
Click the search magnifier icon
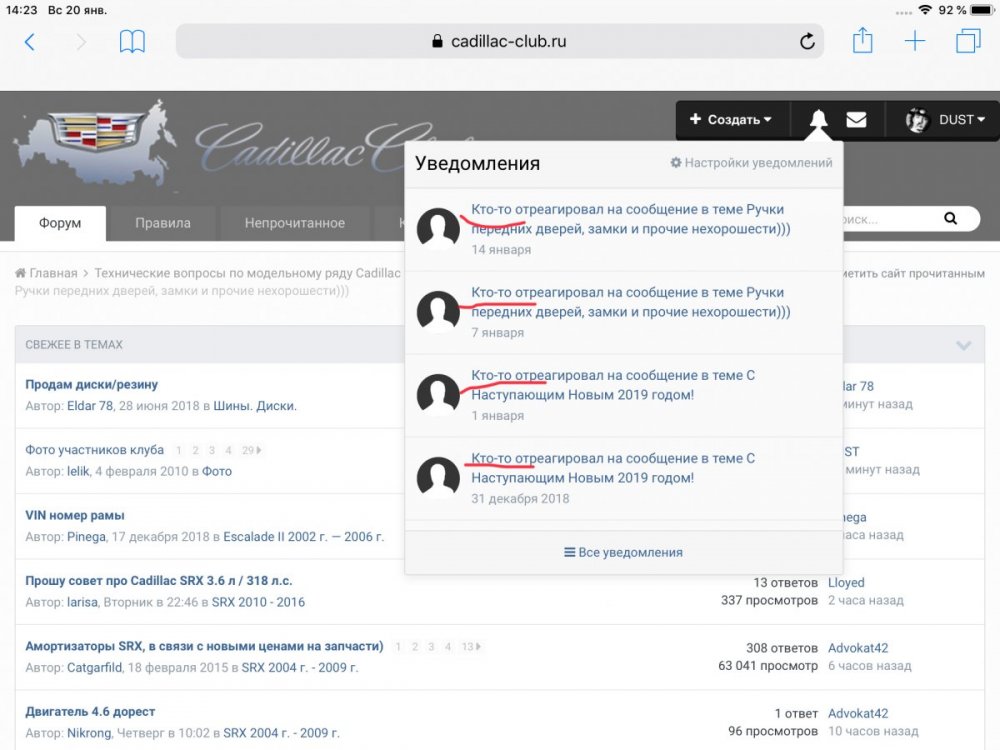948,218
